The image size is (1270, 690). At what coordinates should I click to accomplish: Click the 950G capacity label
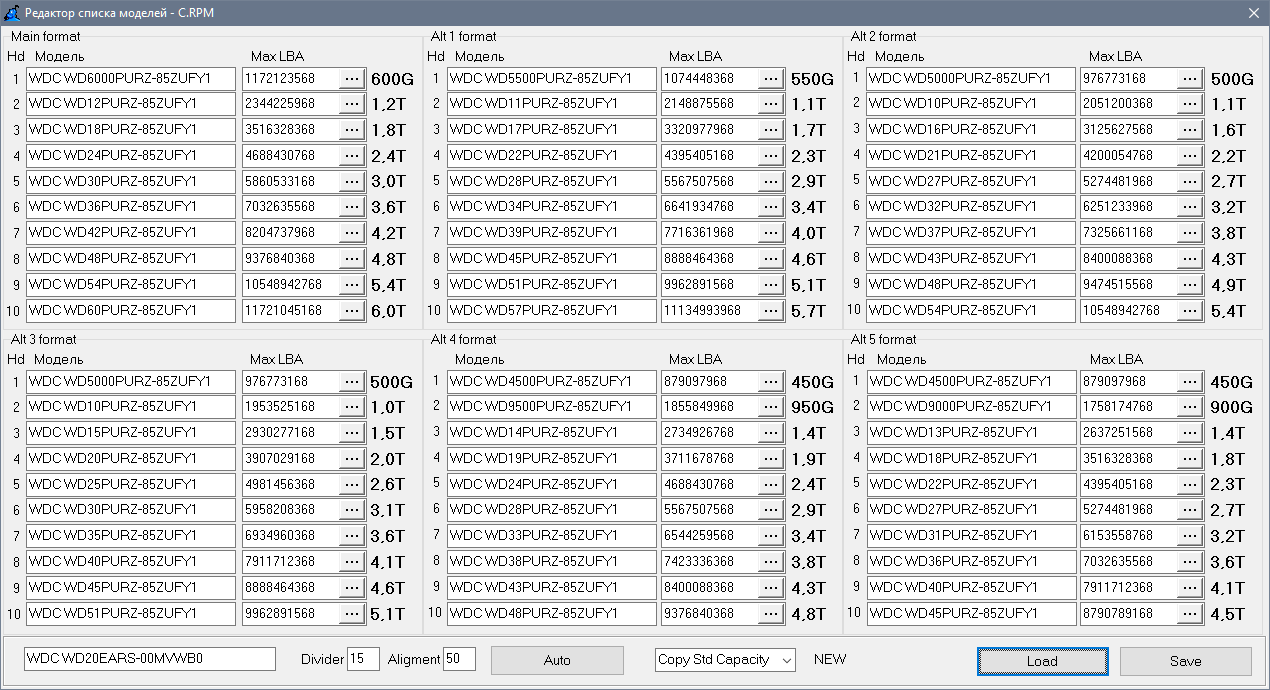click(x=812, y=408)
